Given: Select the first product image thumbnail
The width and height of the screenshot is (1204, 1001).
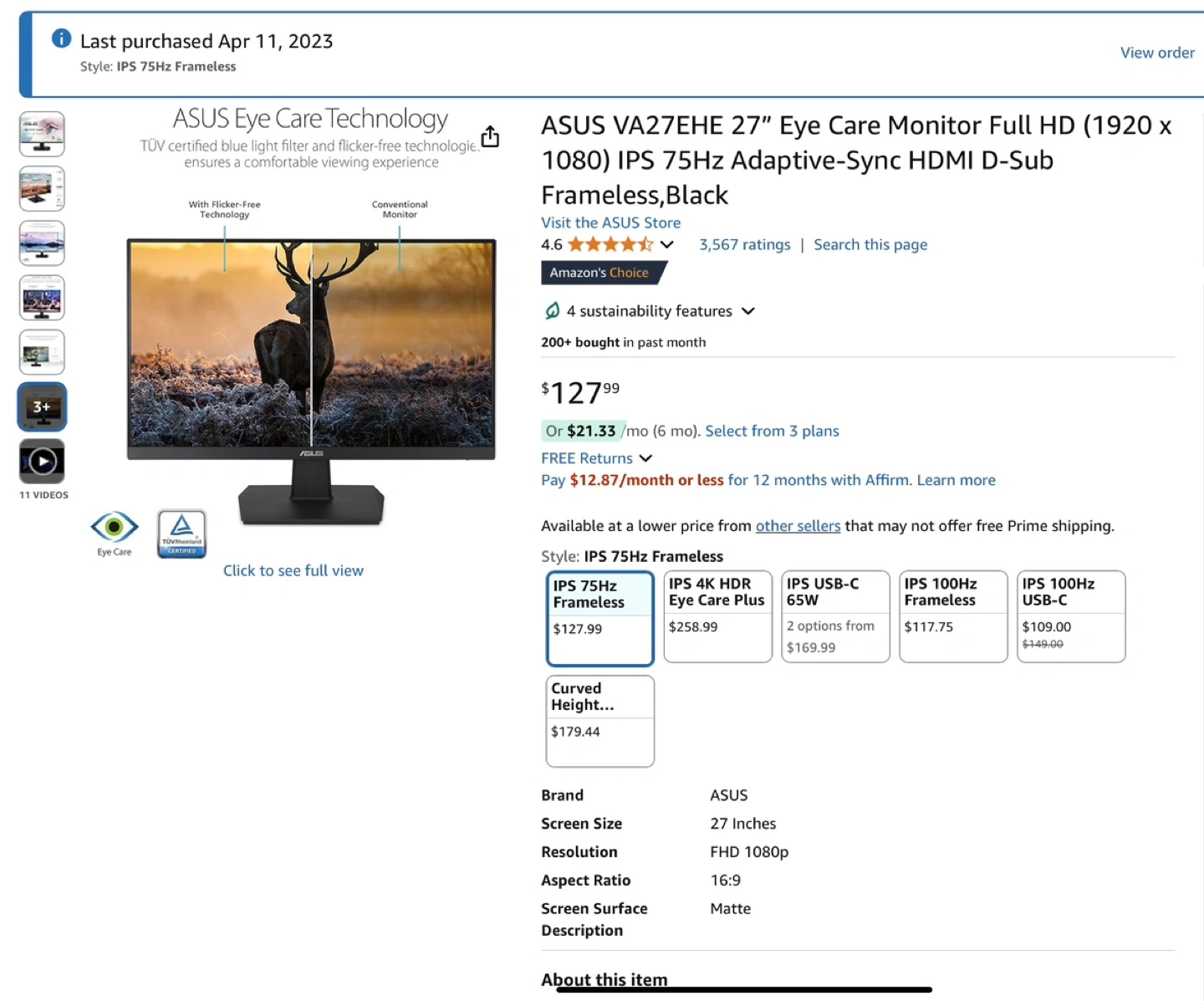Looking at the screenshot, I should (x=42, y=134).
